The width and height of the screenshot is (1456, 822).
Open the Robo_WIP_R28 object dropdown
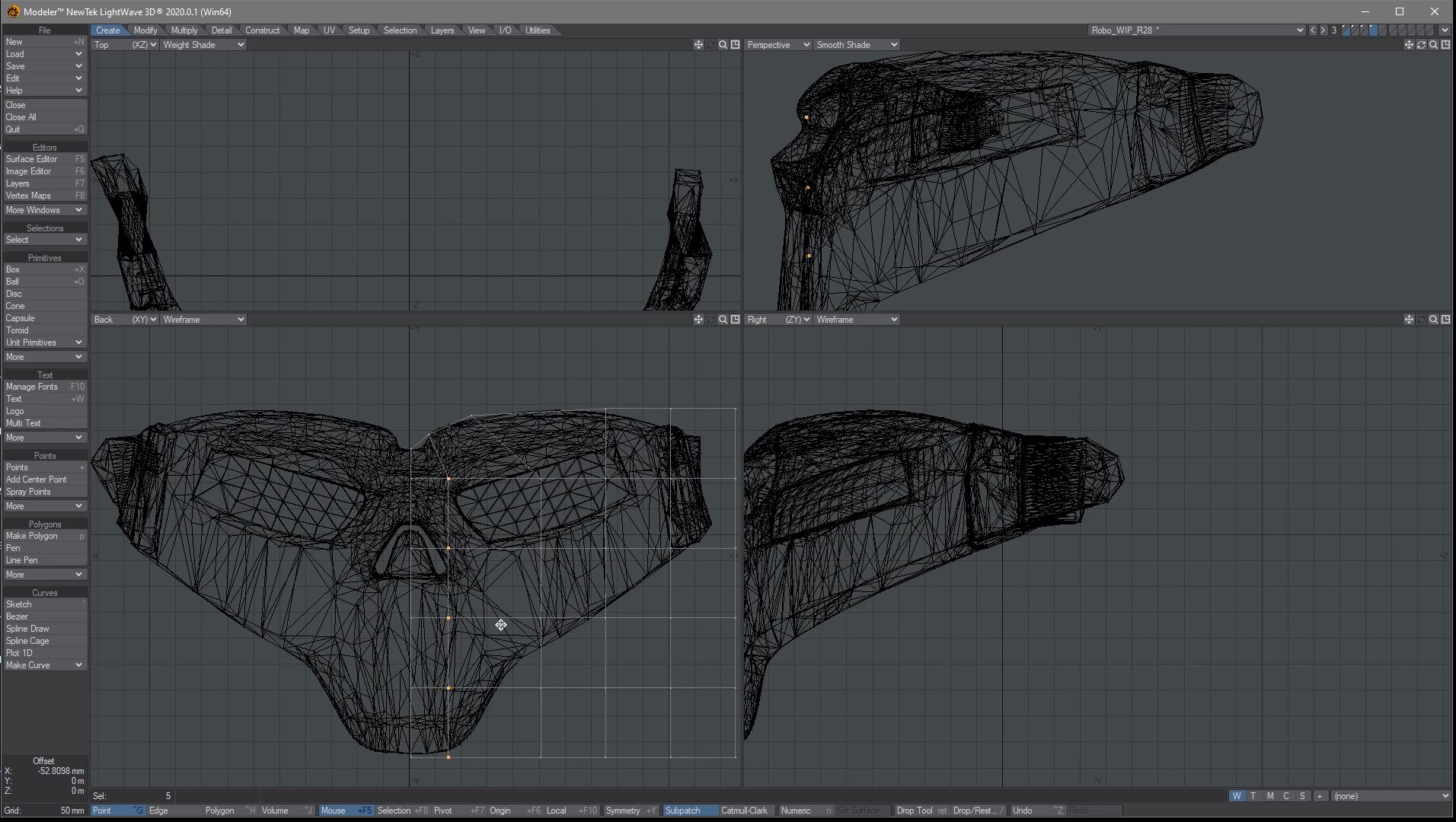(x=1196, y=30)
